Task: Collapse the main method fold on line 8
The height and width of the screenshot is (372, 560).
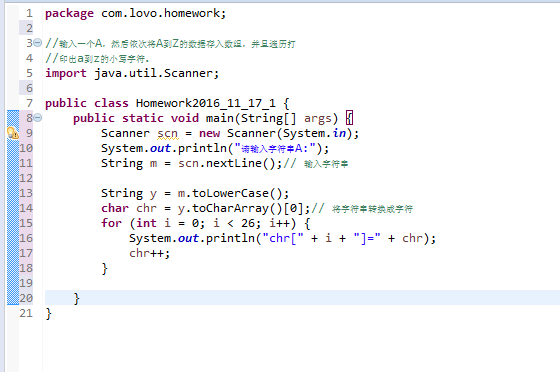Action: [x=38, y=117]
